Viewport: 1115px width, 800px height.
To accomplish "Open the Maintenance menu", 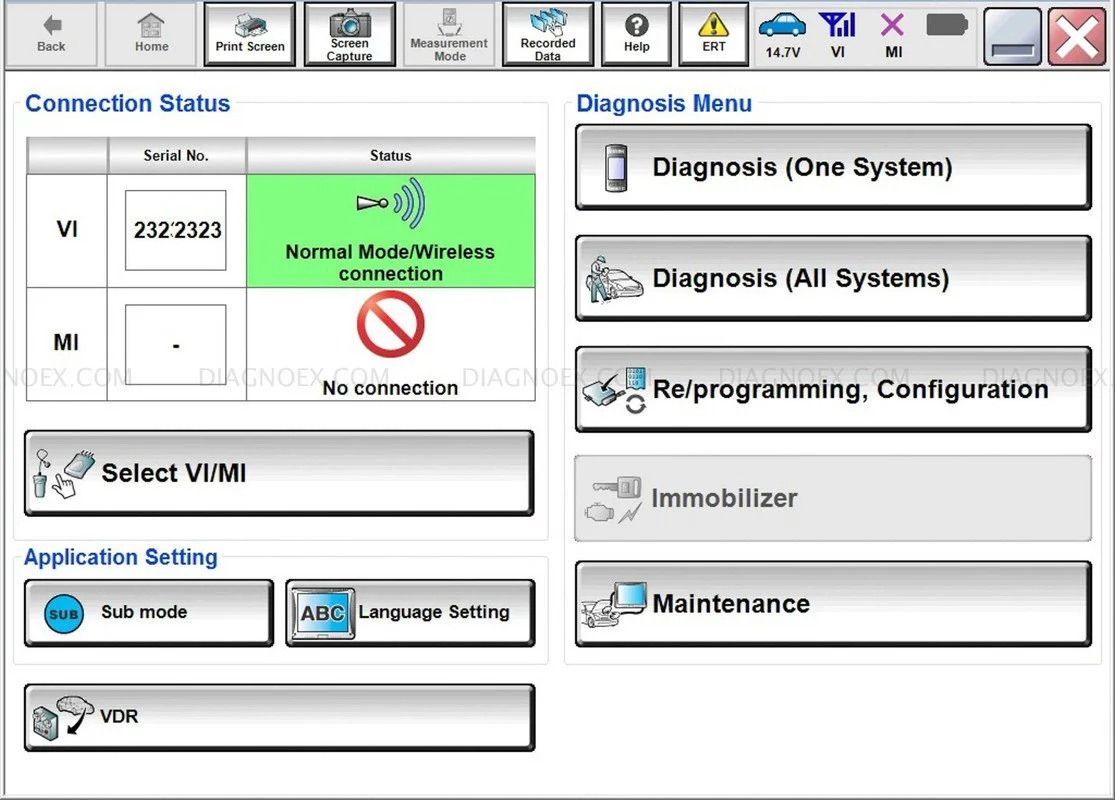I will click(x=832, y=604).
